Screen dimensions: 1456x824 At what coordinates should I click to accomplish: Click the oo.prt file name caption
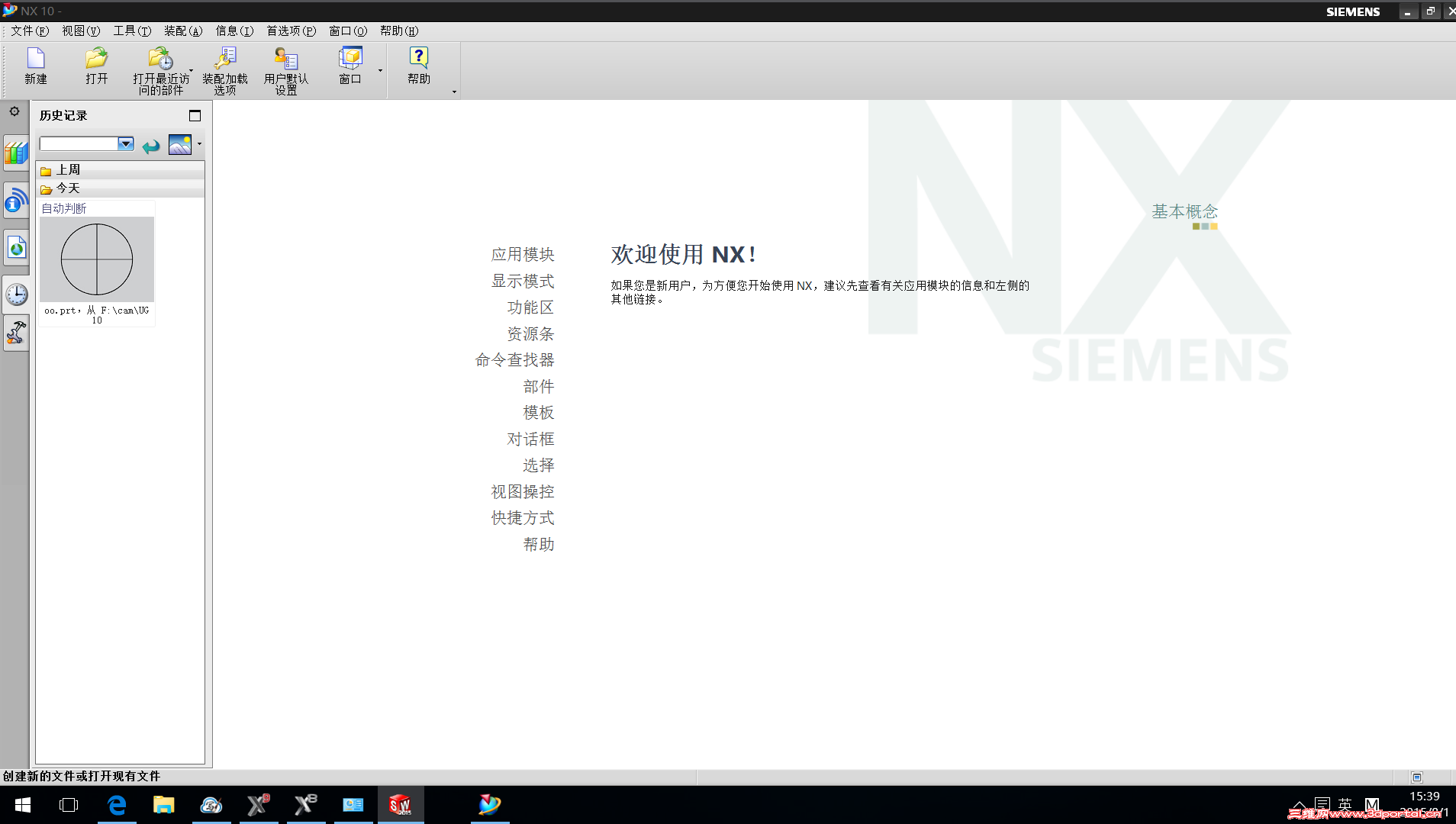pyautogui.click(x=97, y=315)
